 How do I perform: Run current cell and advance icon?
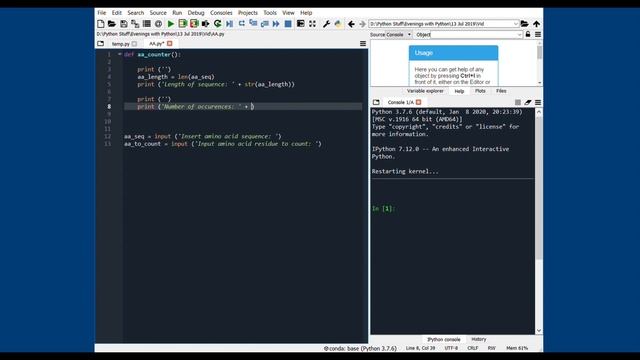(x=194, y=24)
